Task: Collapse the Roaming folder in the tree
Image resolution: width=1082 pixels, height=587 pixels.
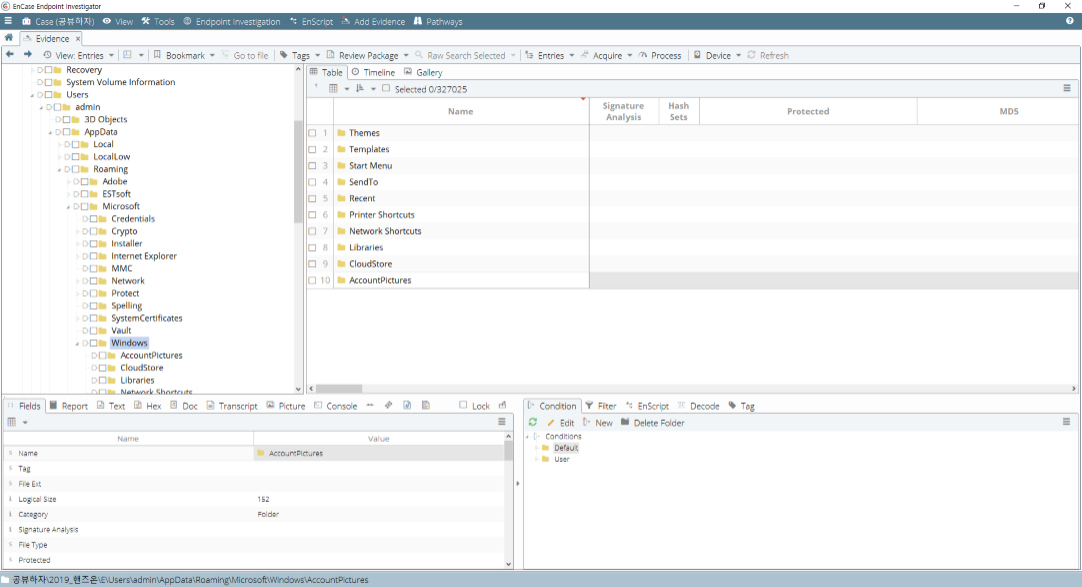Action: click(59, 169)
